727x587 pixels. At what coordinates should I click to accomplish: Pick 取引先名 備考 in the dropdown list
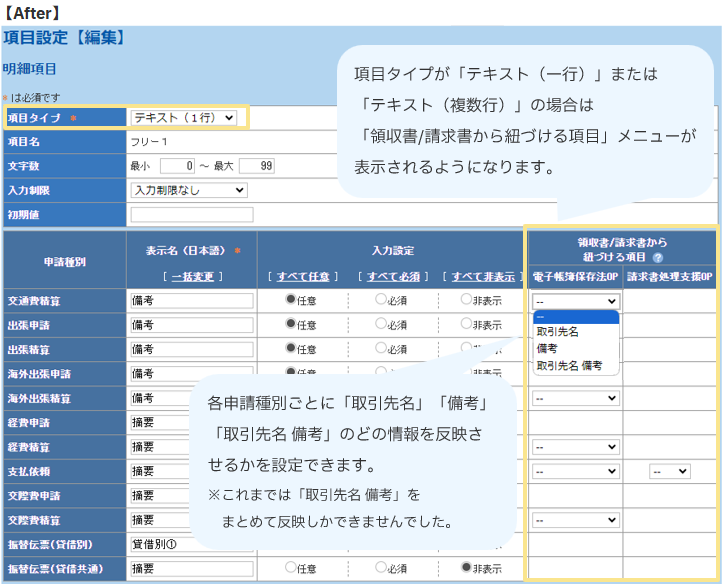[x=570, y=366]
